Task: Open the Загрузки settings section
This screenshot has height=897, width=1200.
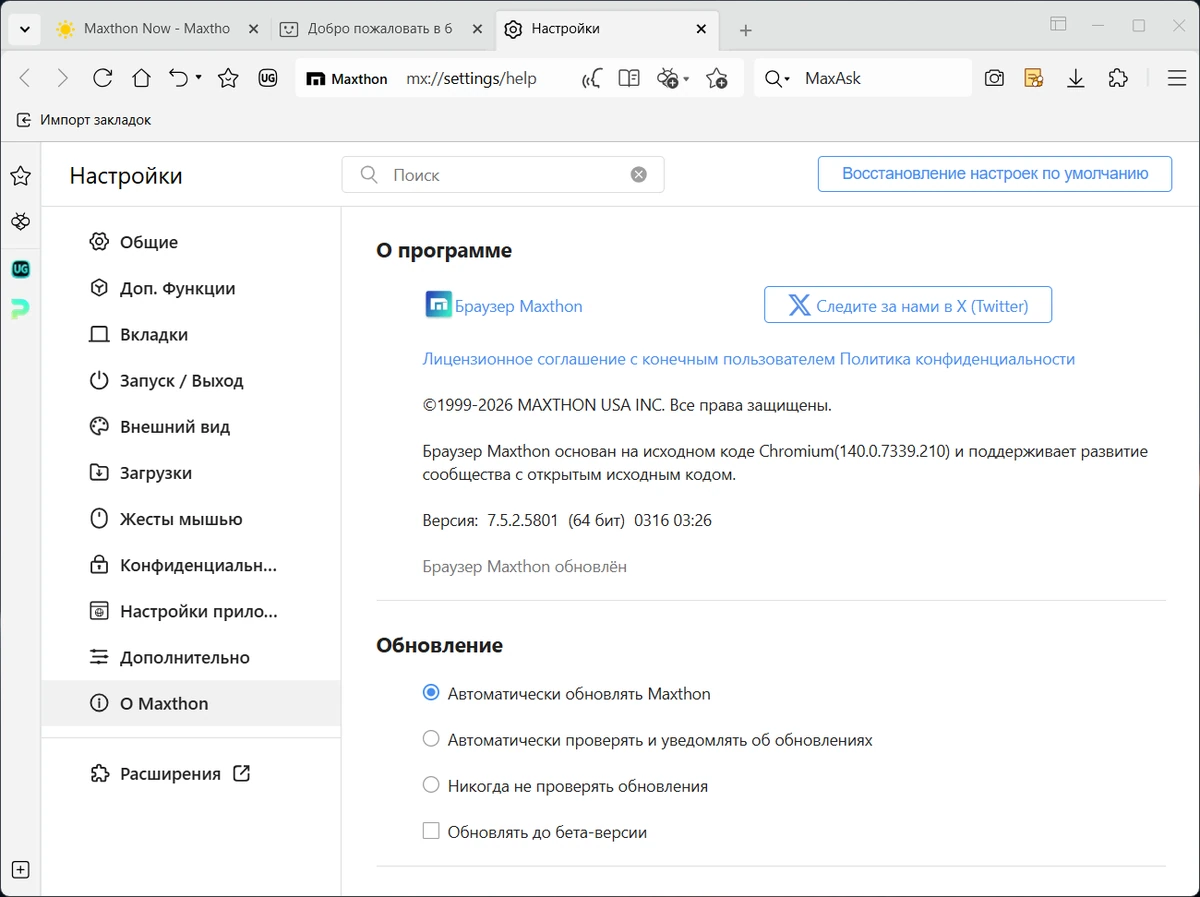Action: (x=191, y=473)
